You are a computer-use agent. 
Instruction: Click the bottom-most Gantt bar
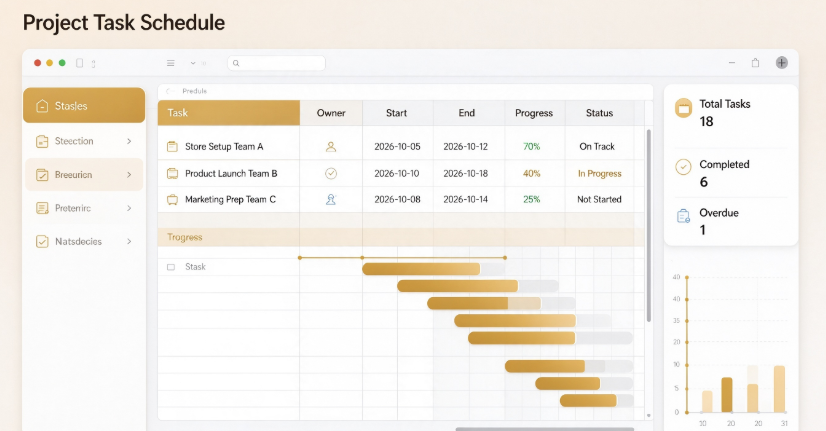(x=588, y=400)
